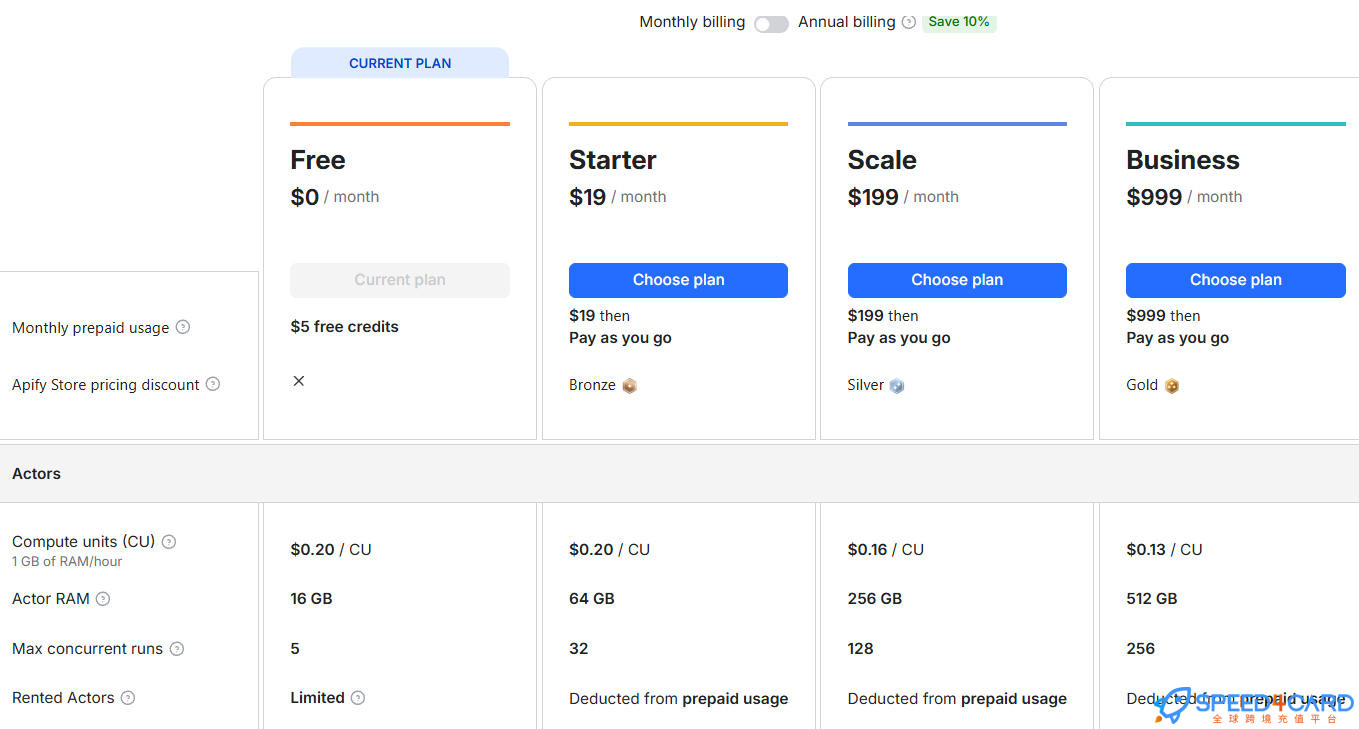The image size is (1359, 729).
Task: Choose the Starter plan
Action: (678, 280)
